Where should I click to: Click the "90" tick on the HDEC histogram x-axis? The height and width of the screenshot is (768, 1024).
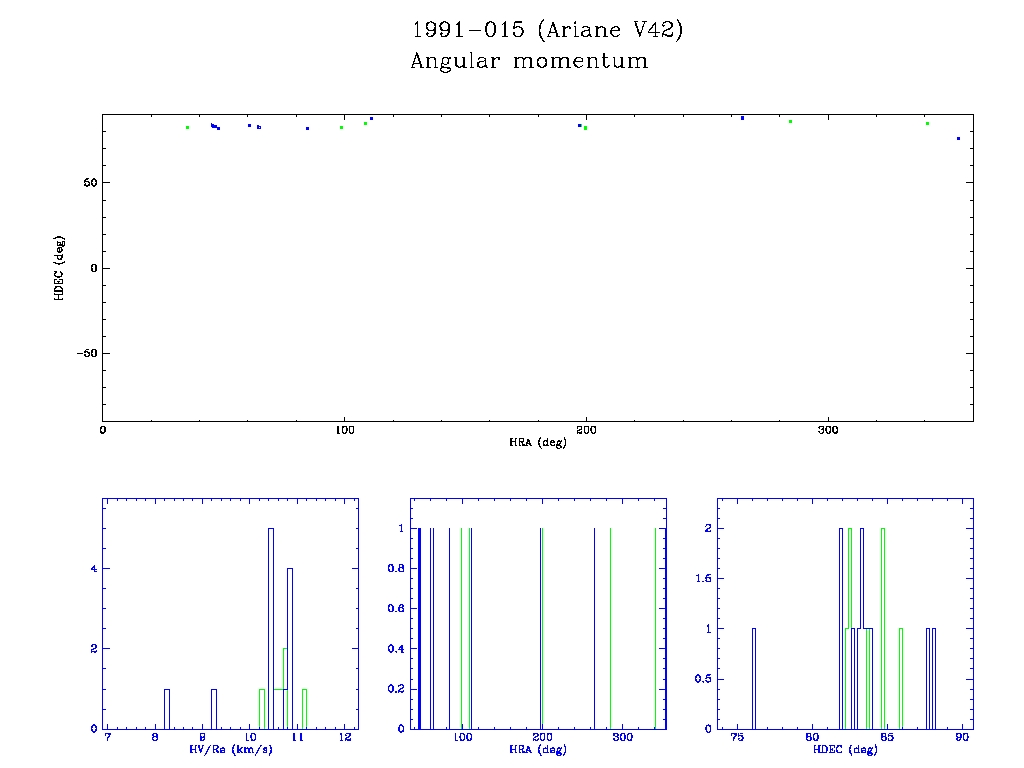(x=962, y=737)
